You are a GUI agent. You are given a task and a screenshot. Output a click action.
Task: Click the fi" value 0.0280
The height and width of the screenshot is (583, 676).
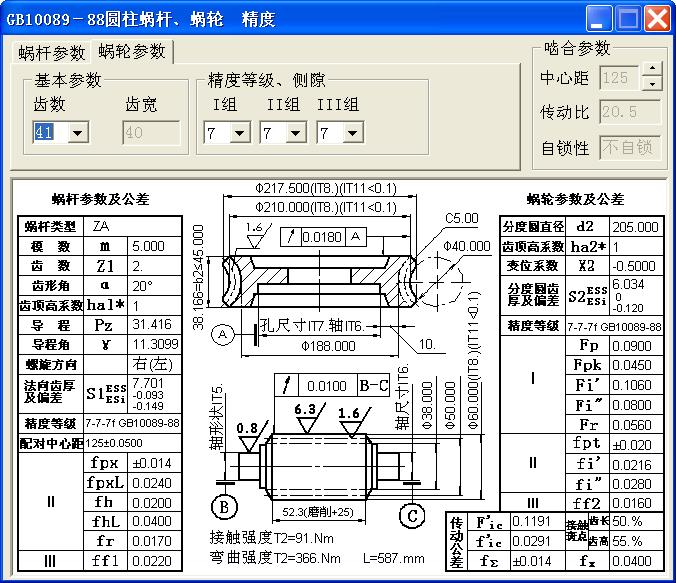pos(632,484)
